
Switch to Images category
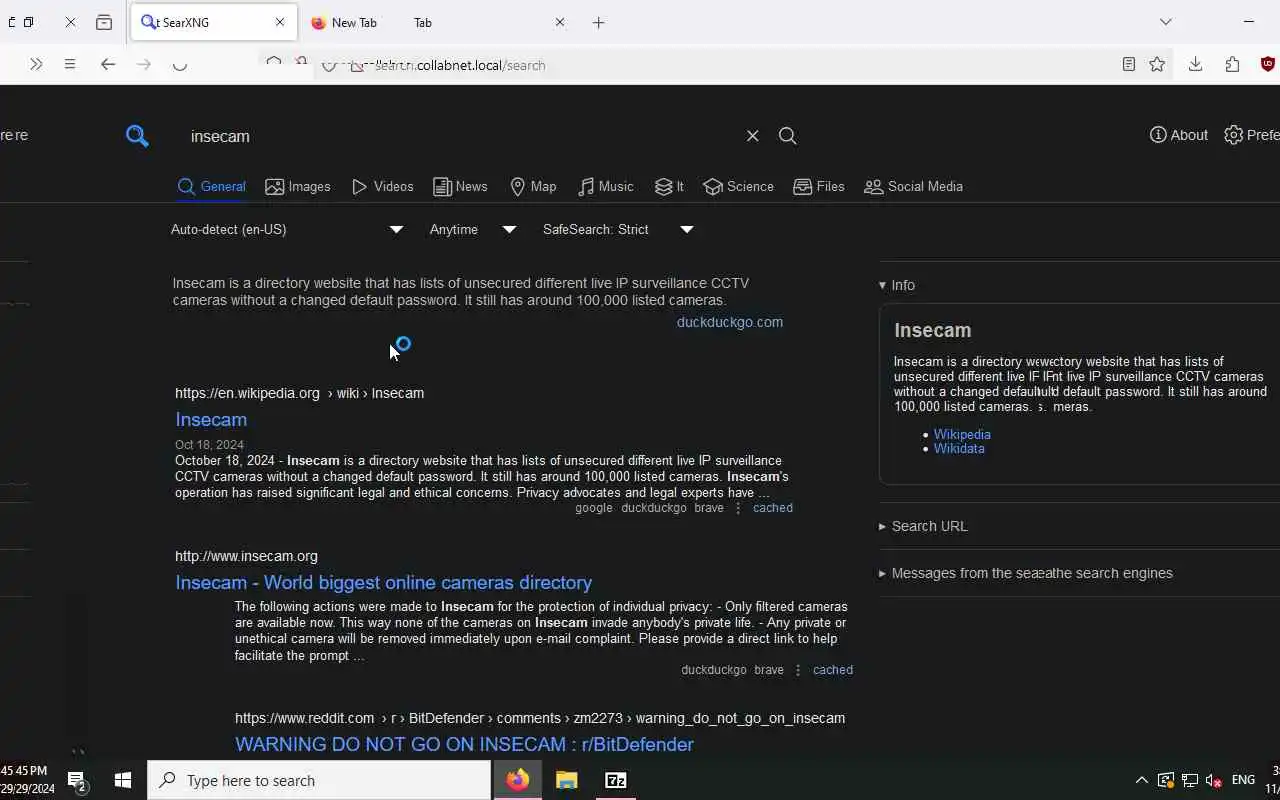point(298,186)
